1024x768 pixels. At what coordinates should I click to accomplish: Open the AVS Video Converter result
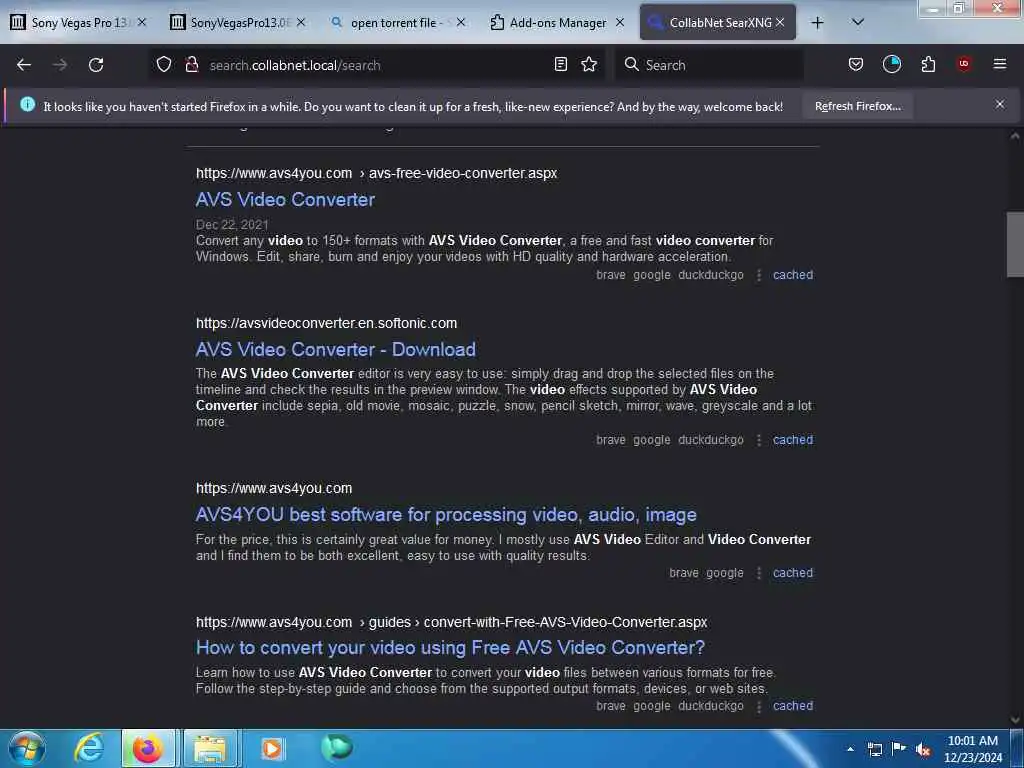pyautogui.click(x=285, y=200)
